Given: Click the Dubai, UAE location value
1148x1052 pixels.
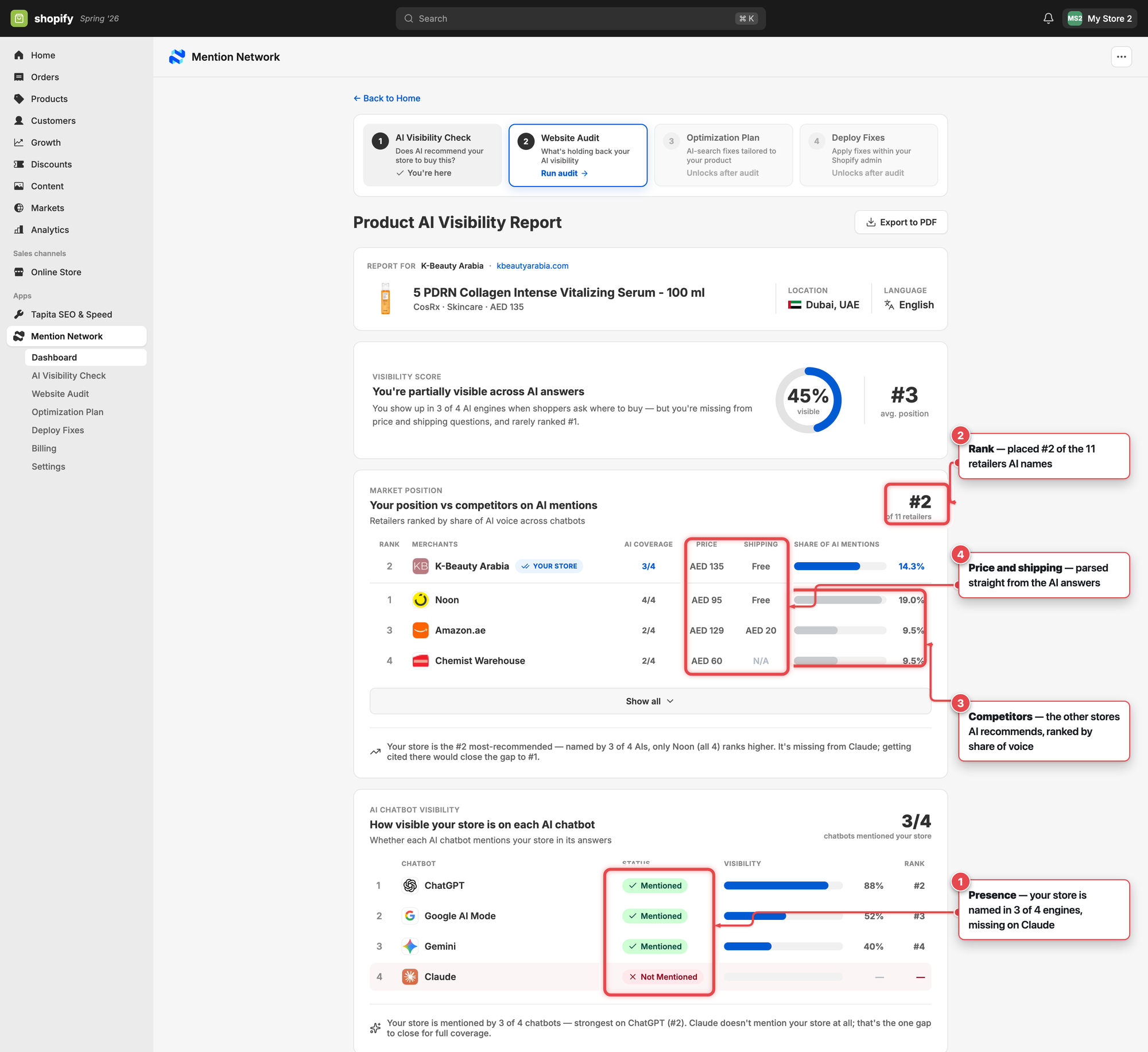Looking at the screenshot, I should [824, 305].
